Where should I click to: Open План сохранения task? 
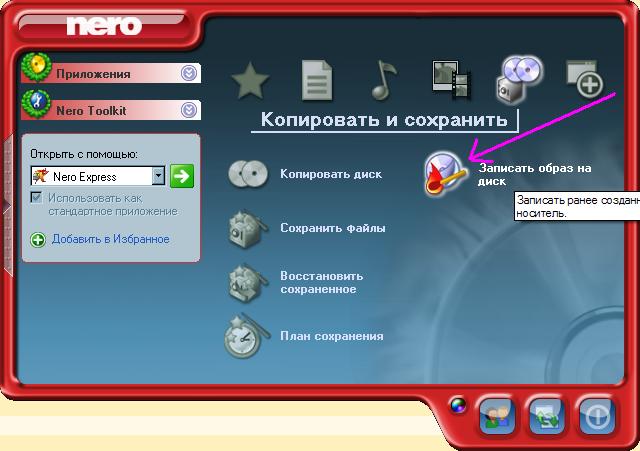(x=331, y=336)
